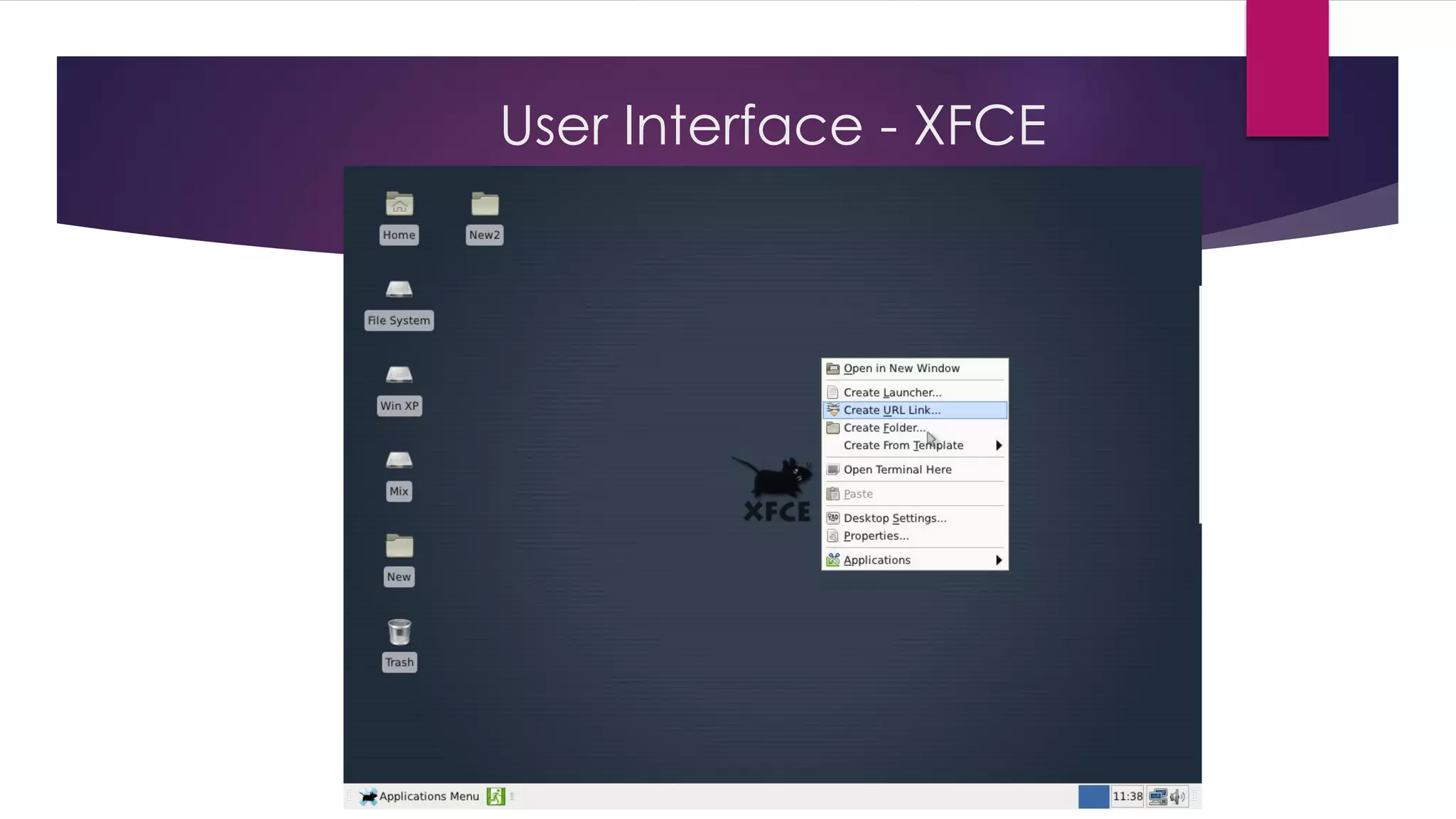Select the blue workspace switcher box
The height and width of the screenshot is (819, 1456).
click(1093, 796)
